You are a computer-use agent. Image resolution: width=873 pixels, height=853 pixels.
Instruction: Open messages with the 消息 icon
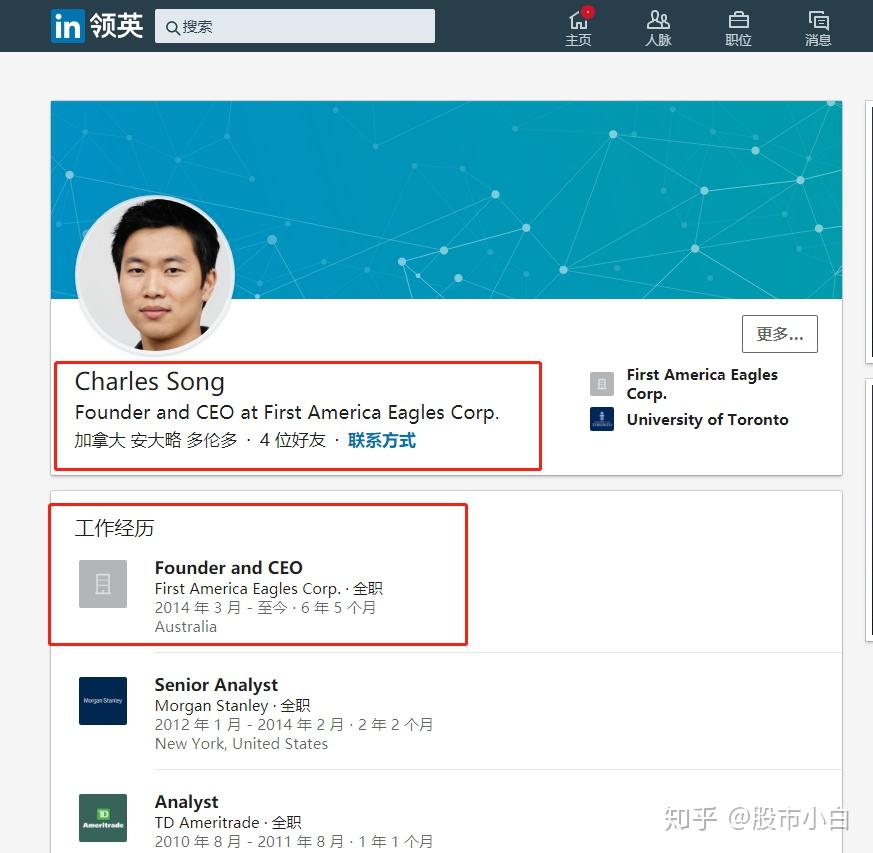point(818,27)
